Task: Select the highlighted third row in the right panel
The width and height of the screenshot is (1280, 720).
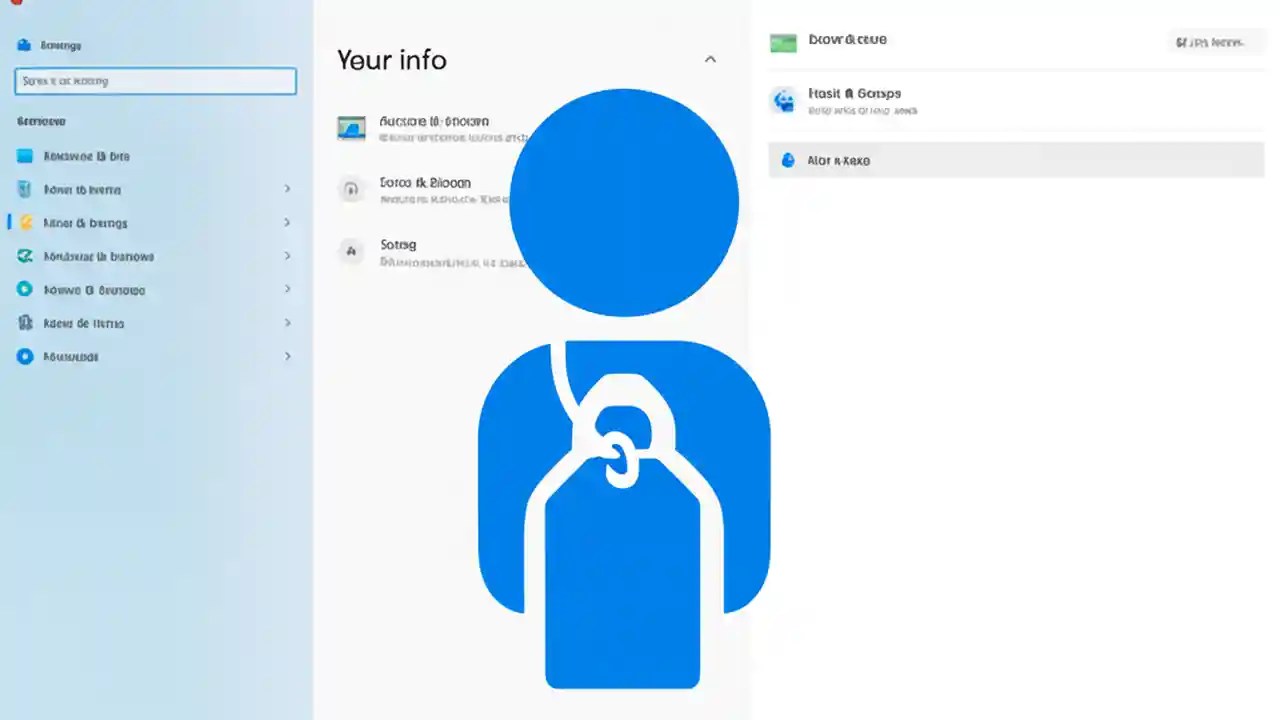Action: point(1015,160)
